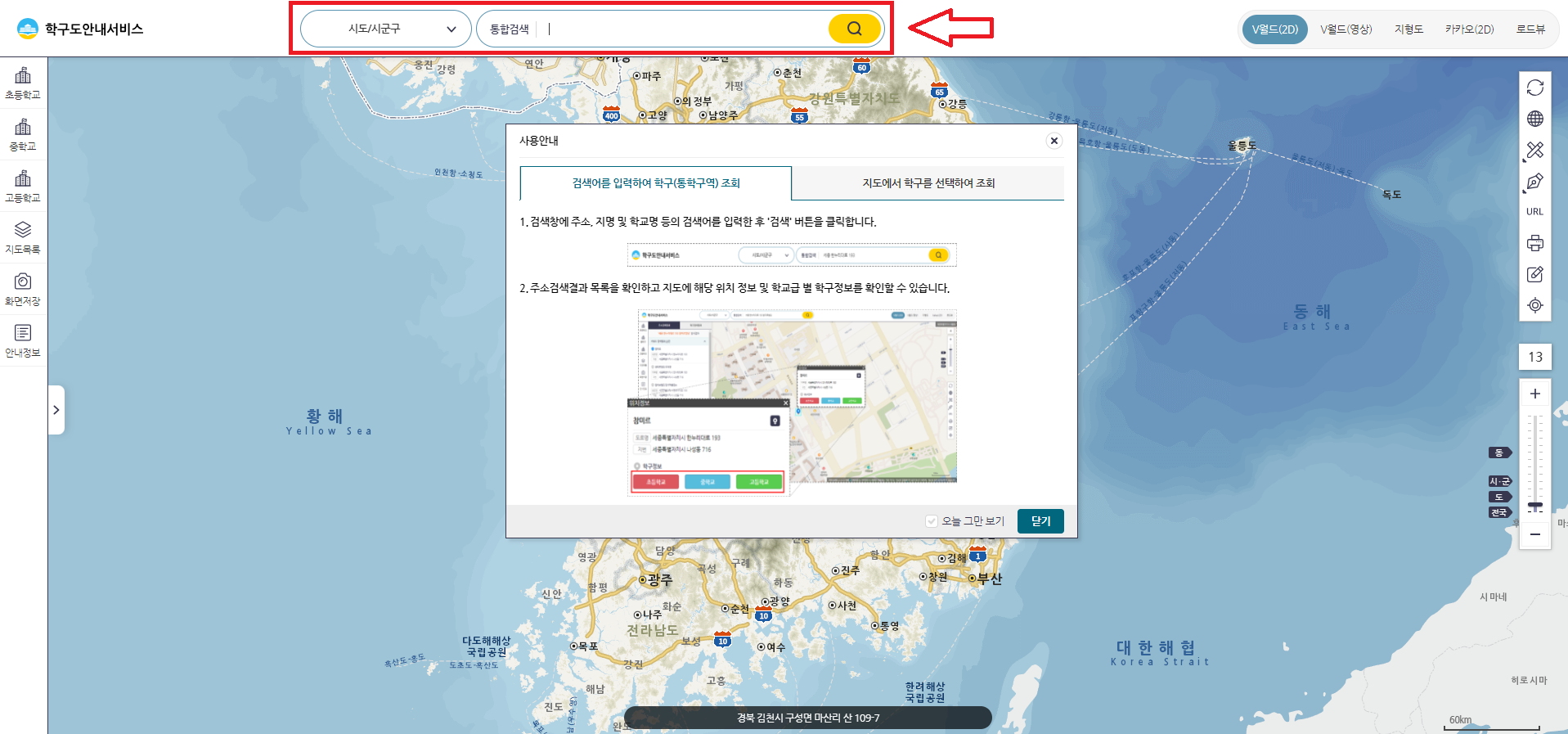Click the edit memo icon

[1535, 274]
